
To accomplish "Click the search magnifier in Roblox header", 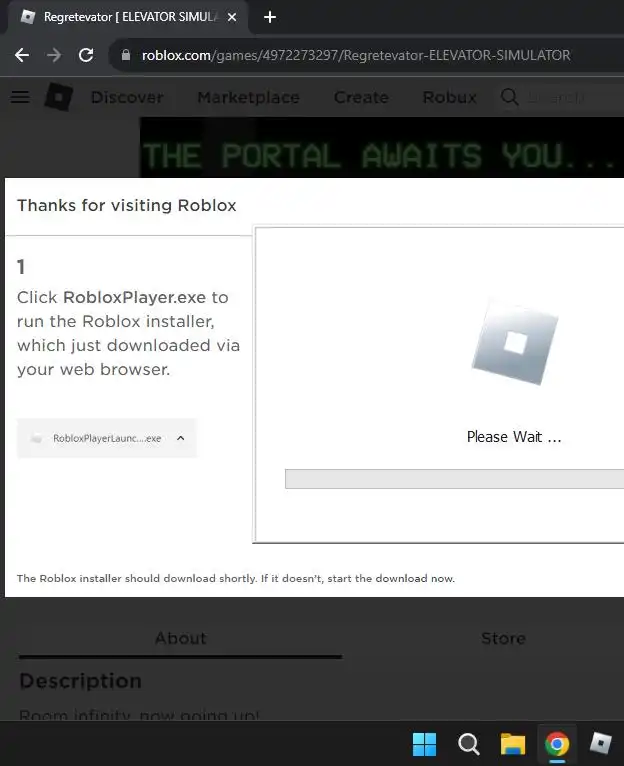I will pyautogui.click(x=509, y=97).
